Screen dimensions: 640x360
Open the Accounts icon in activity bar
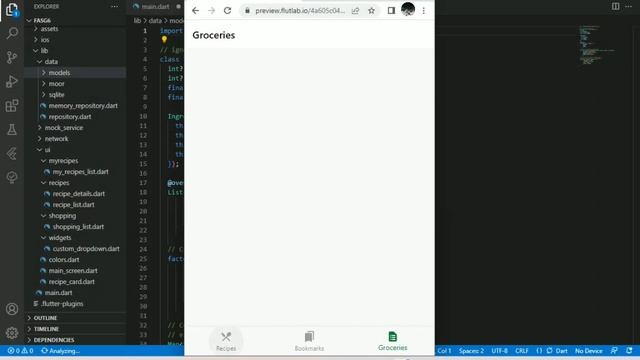(x=12, y=309)
